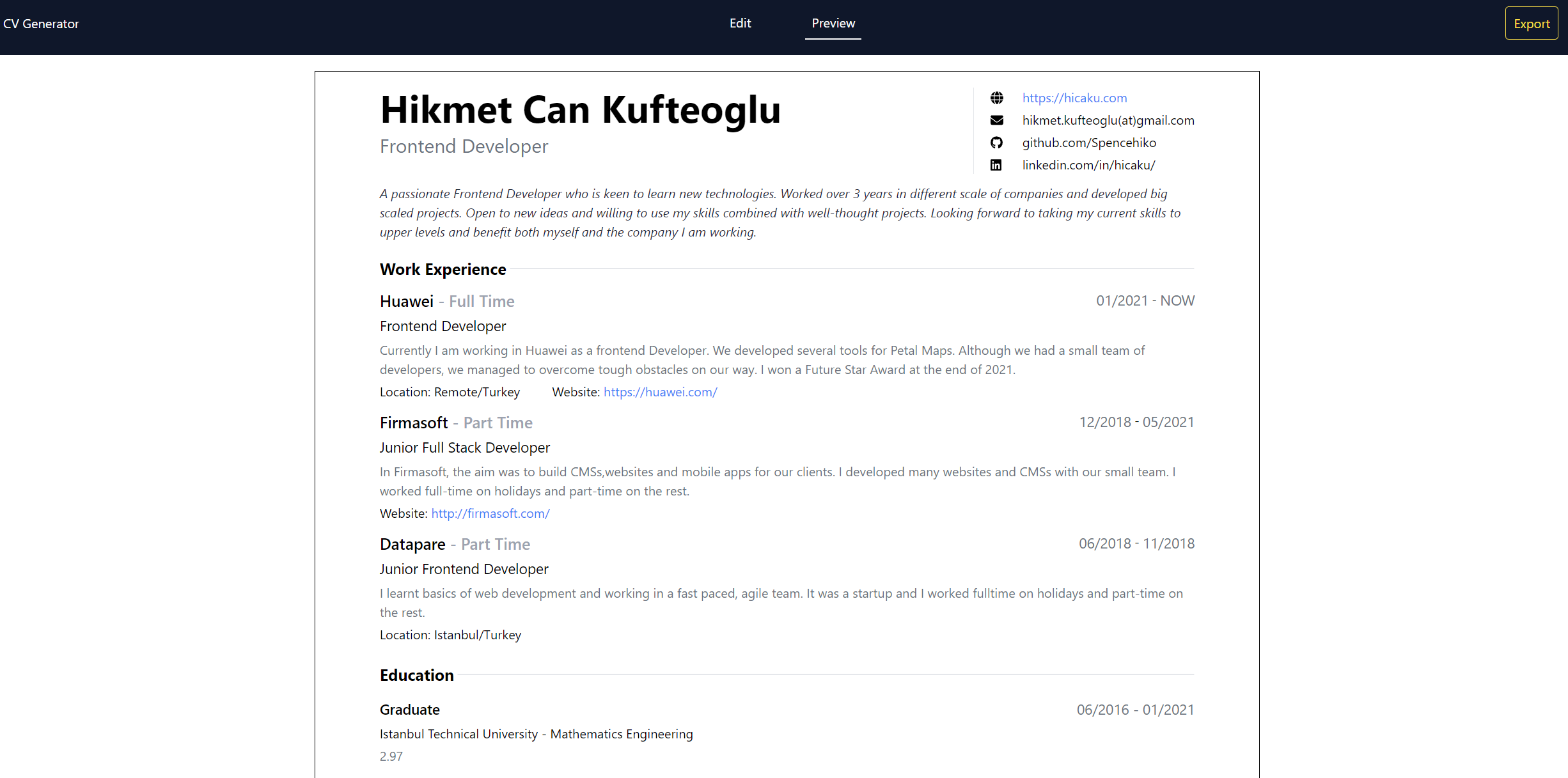Click the name heading Hikmet Can Kufteoglu
The image size is (1568, 778).
580,110
